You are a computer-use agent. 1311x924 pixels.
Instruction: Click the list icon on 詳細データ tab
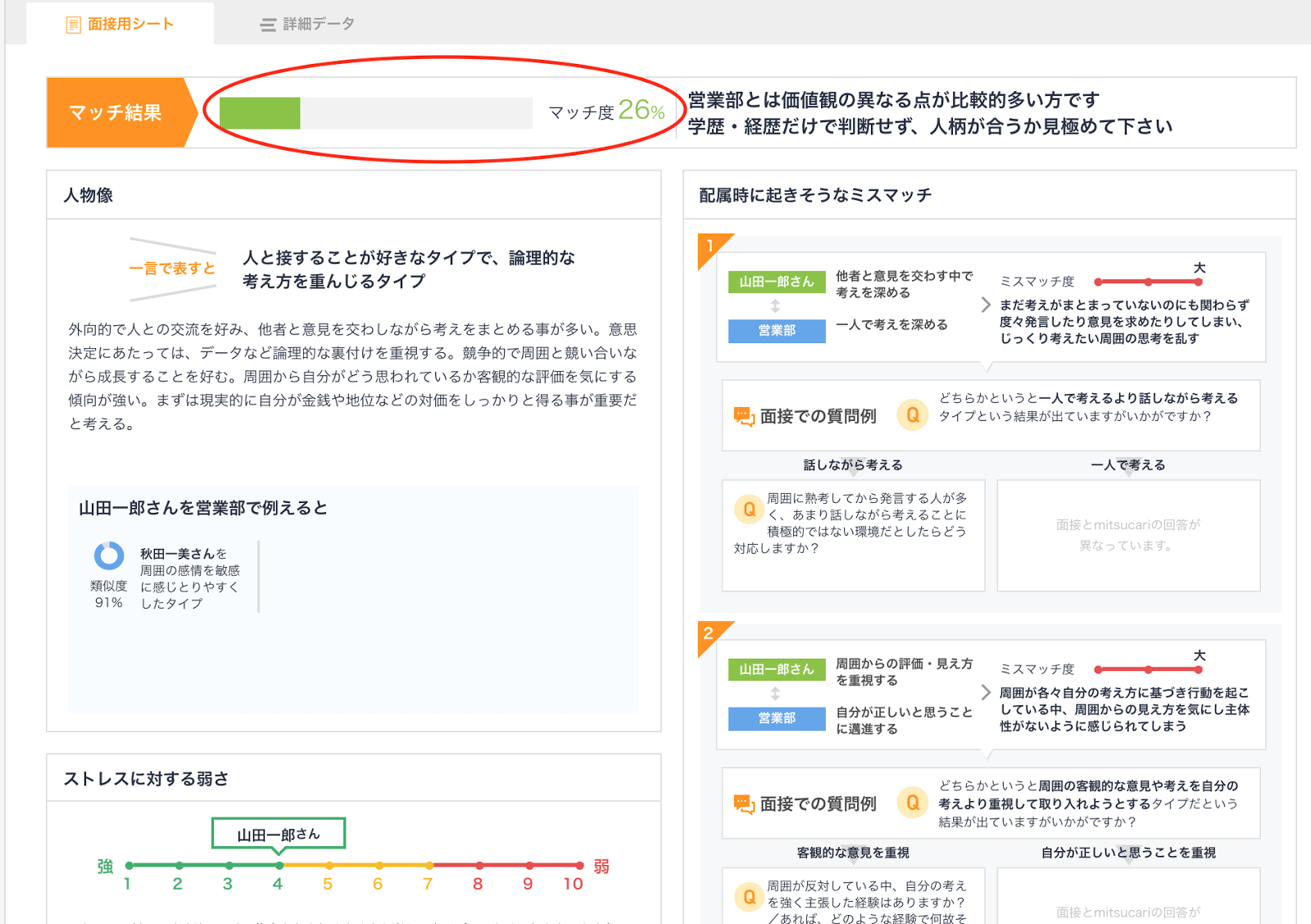click(x=266, y=24)
